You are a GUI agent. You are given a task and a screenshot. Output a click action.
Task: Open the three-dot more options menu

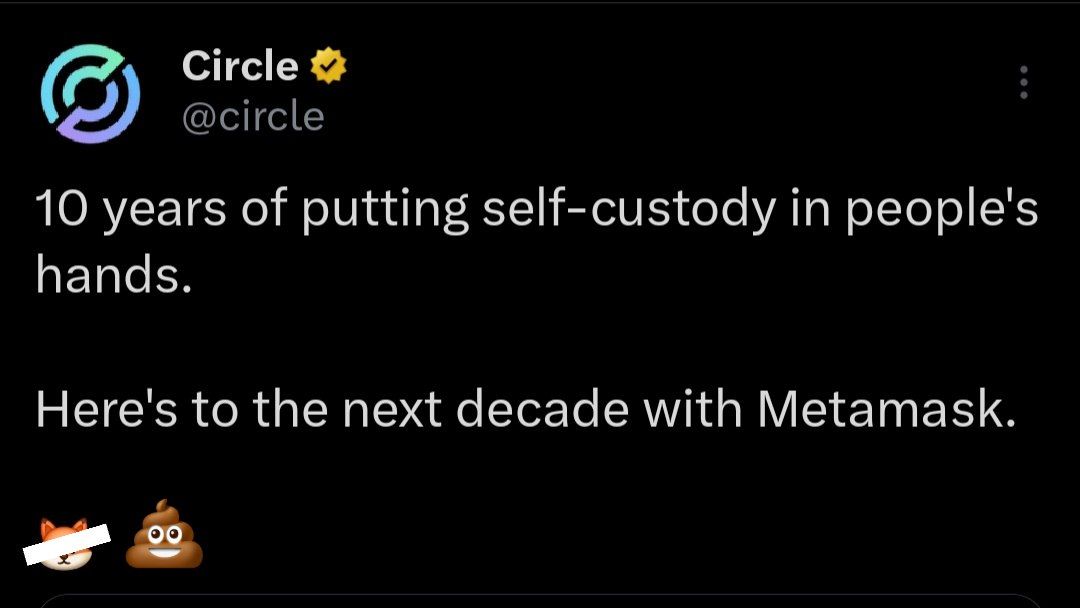[1024, 83]
